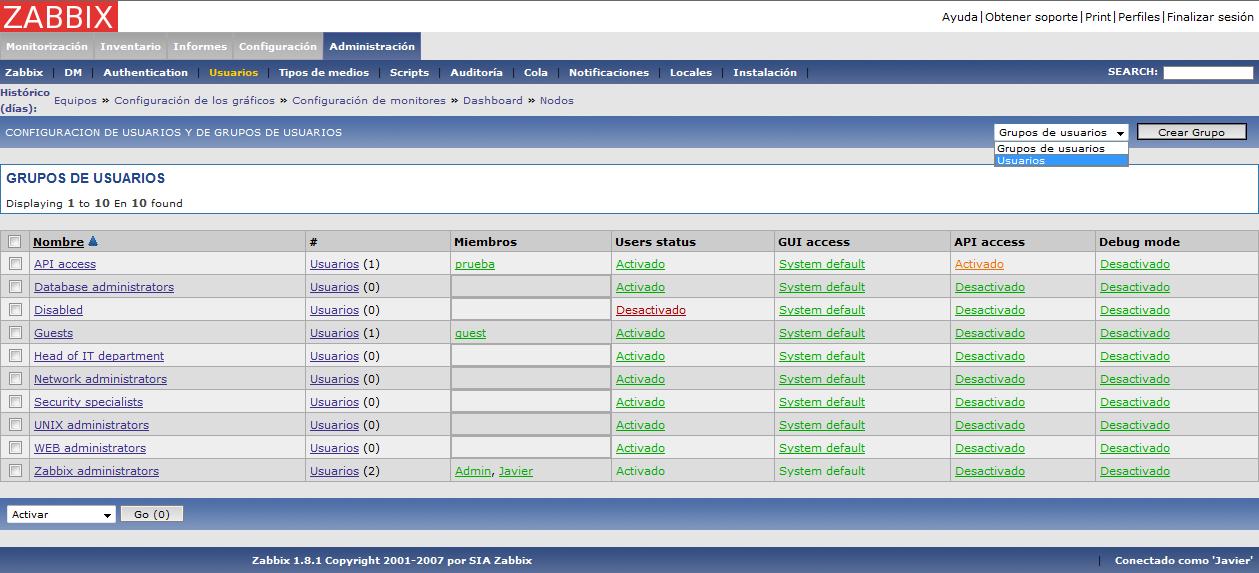This screenshot has height=573, width=1259.
Task: Toggle checkbox for Zabbix administrators row
Action: [x=15, y=471]
